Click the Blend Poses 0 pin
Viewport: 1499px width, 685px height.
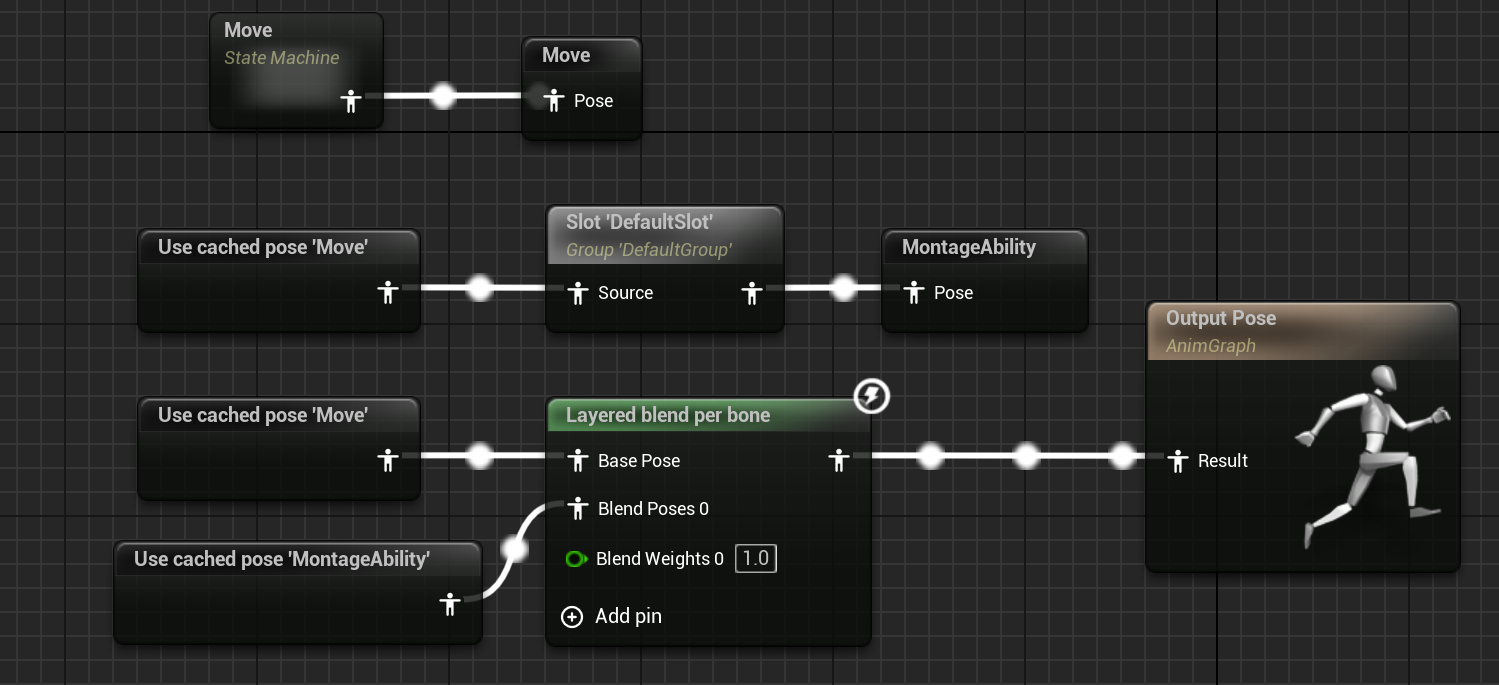click(x=578, y=509)
